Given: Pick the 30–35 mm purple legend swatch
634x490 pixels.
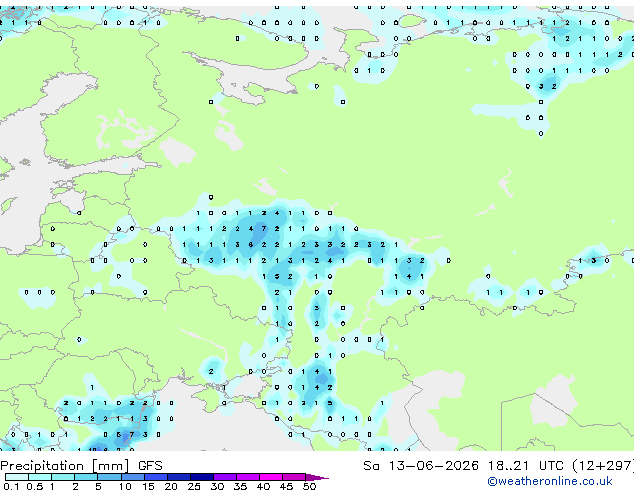Looking at the screenshot, I should pyautogui.click(x=224, y=477).
